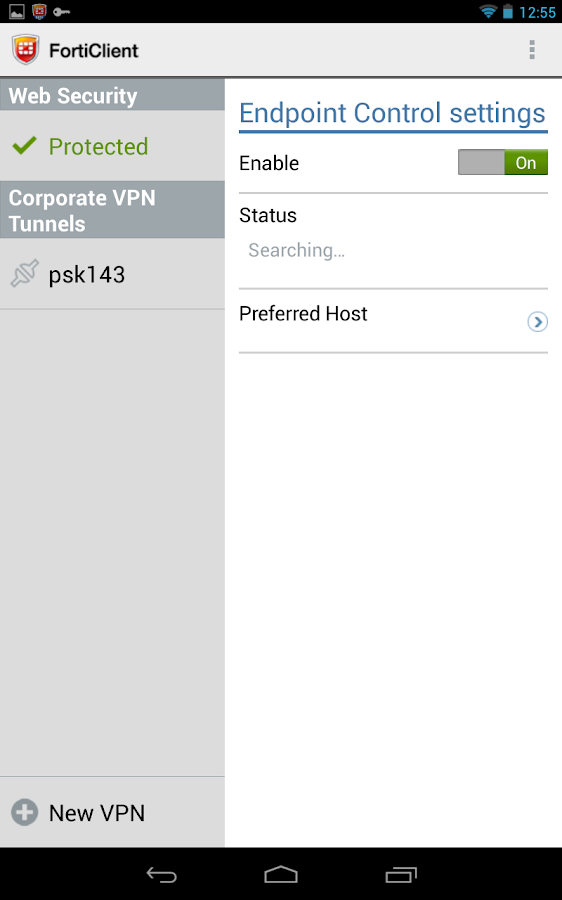Tap the Android back navigation icon
Viewport: 562px width, 900px height.
tap(161, 874)
